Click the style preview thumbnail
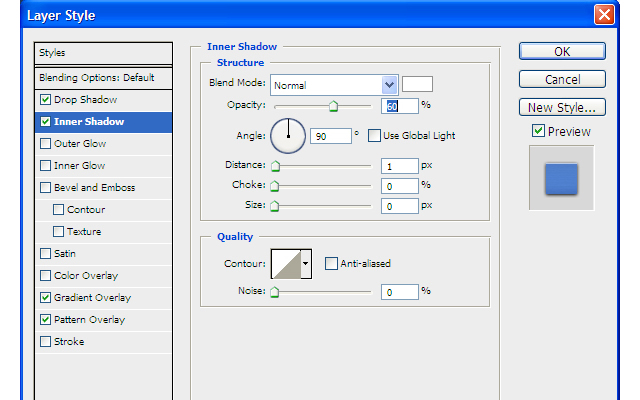The width and height of the screenshot is (640, 400). coord(561,178)
